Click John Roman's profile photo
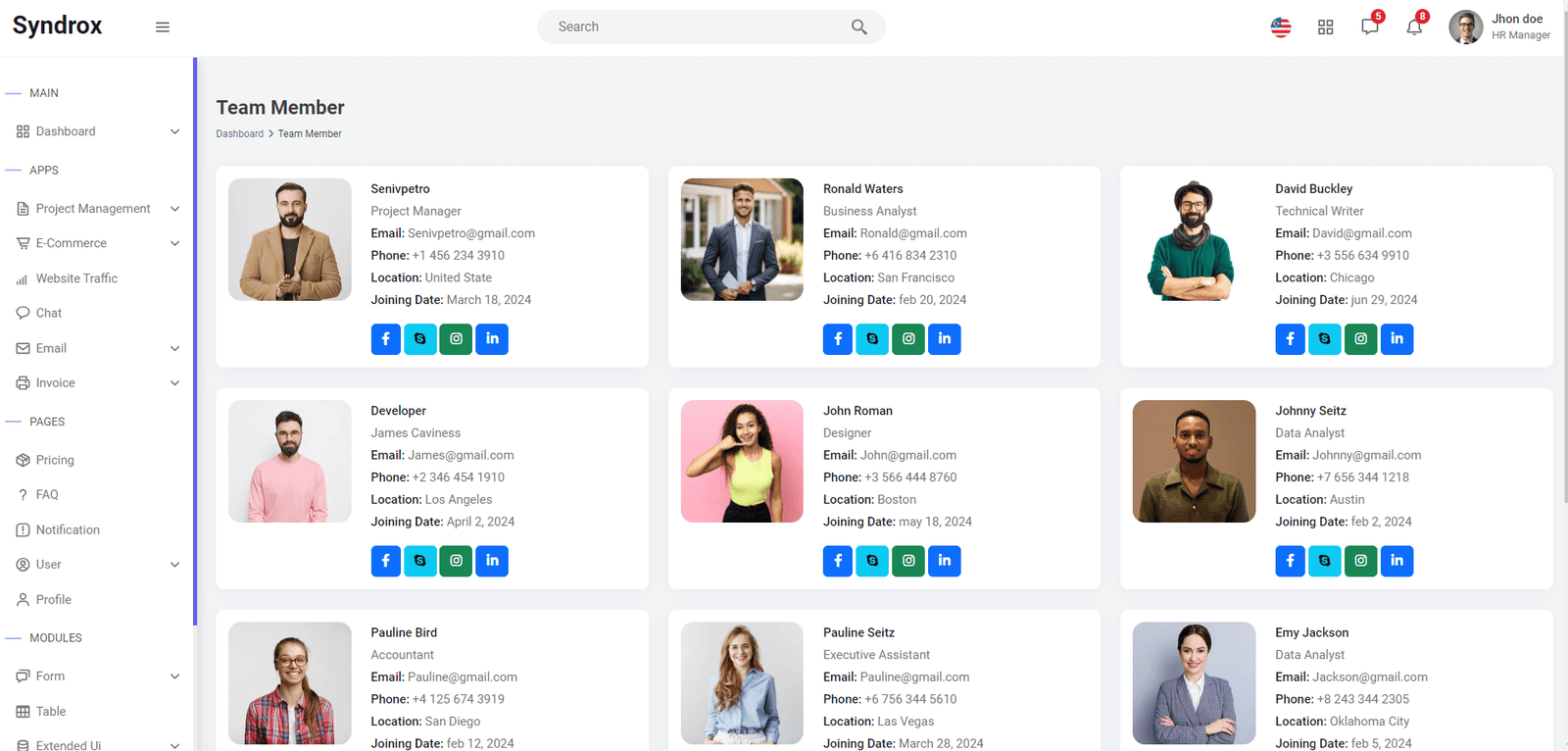This screenshot has width=1568, height=751. [x=742, y=461]
